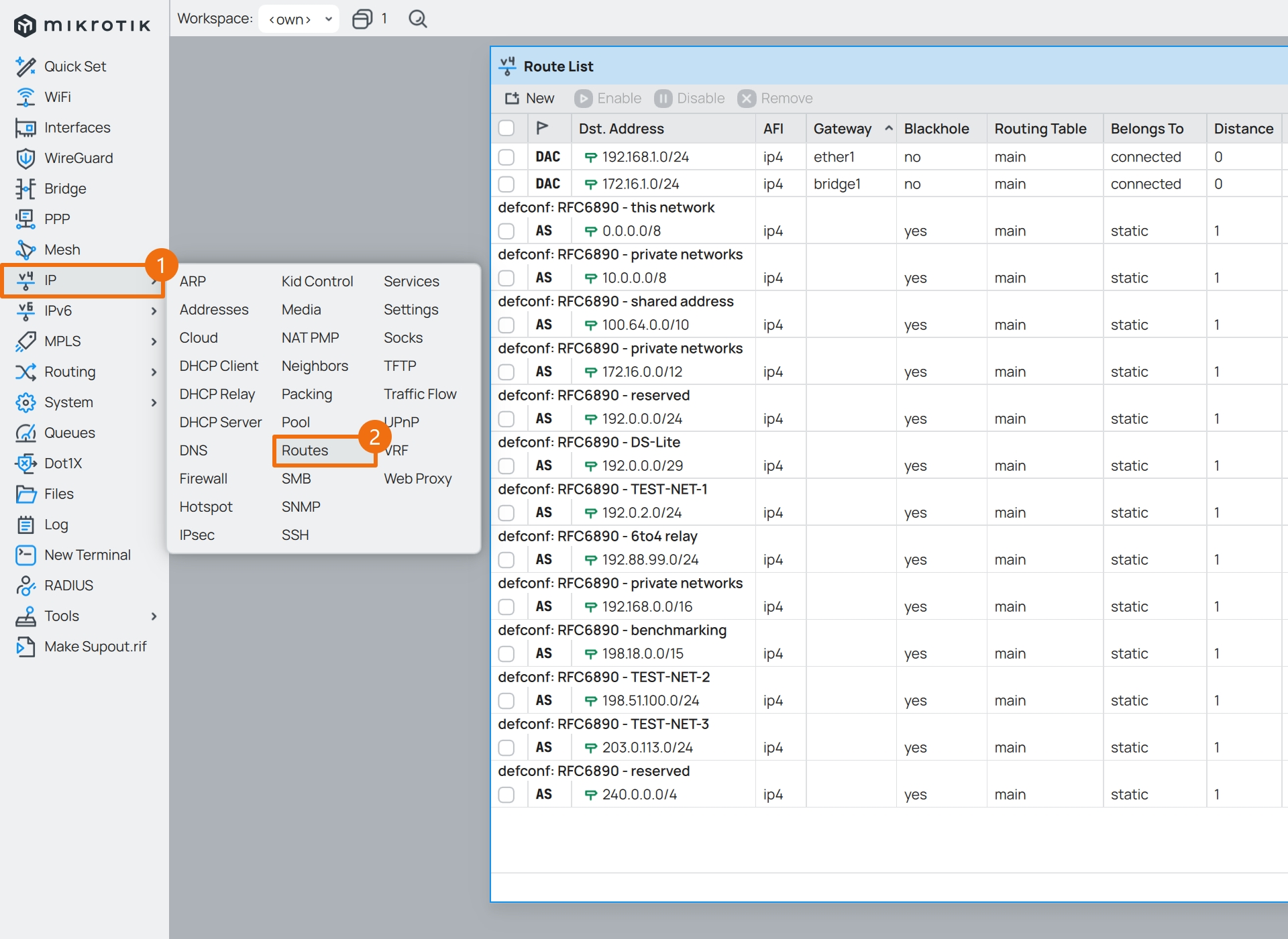Screen dimensions: 1288x939
Task: Click the Tools icon in sidebar
Action: pyautogui.click(x=25, y=616)
